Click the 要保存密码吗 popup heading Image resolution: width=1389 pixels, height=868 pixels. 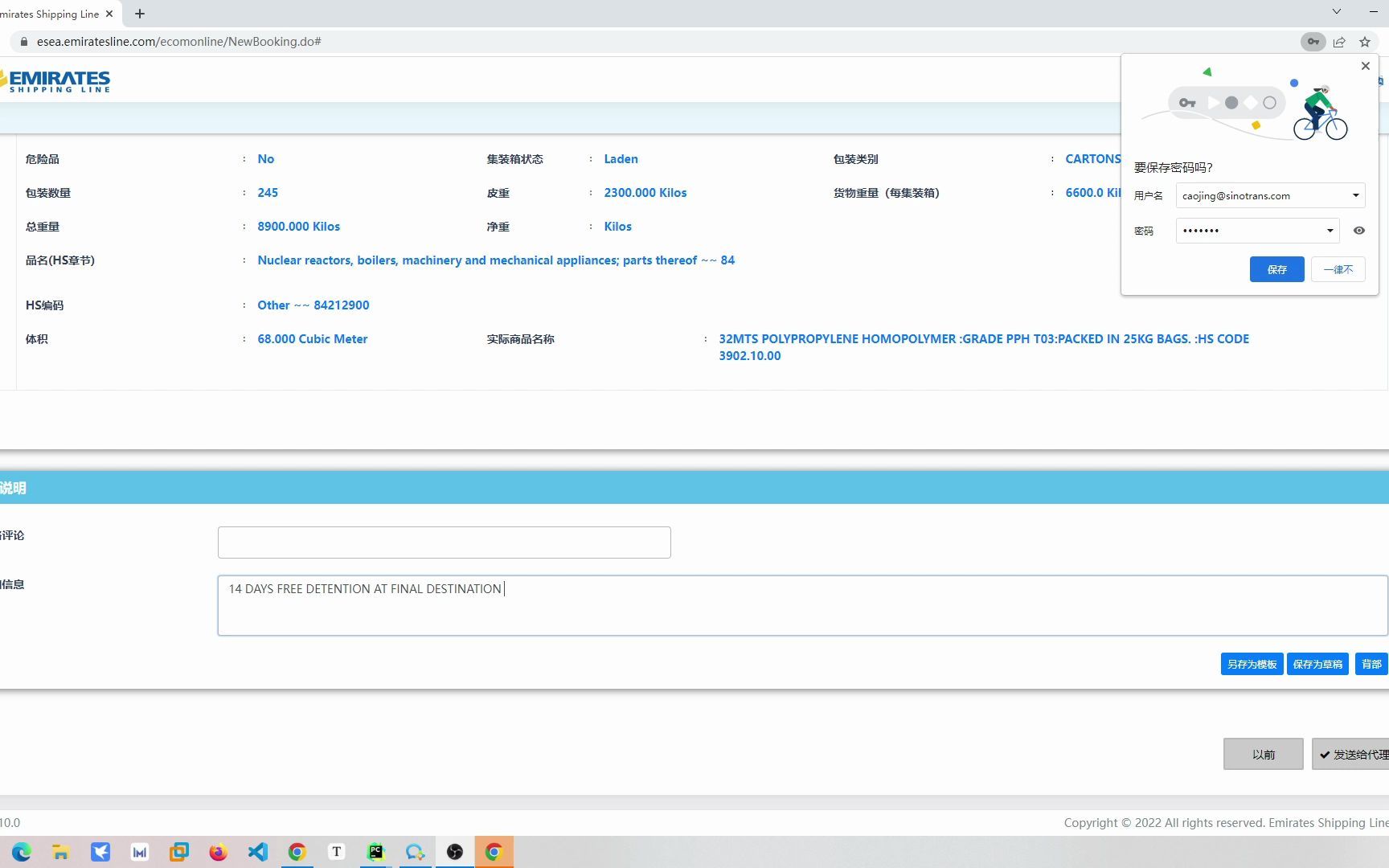tap(1173, 167)
